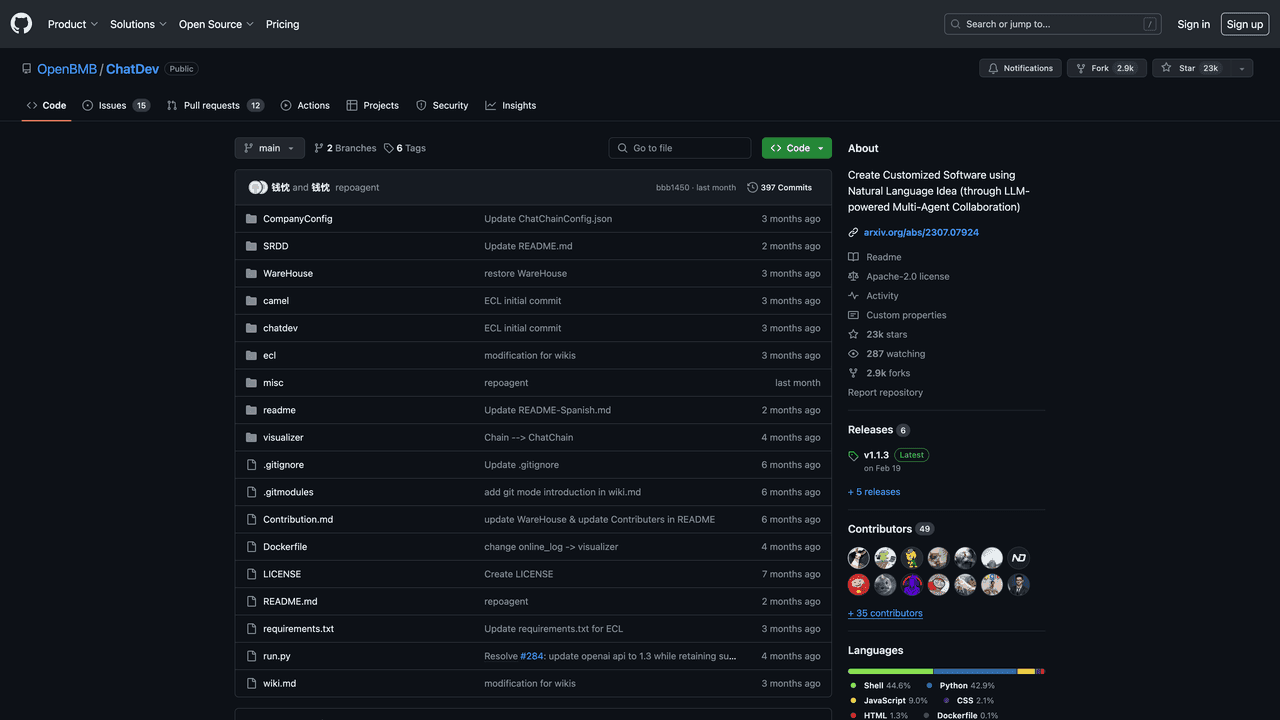Viewport: 1280px width, 720px height.
Task: Open the Contribution.md file
Action: point(298,520)
